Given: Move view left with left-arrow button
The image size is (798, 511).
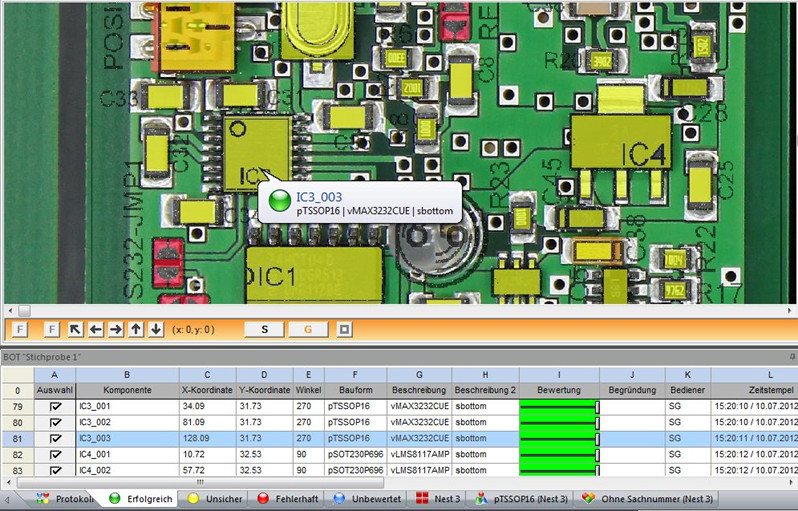Looking at the screenshot, I should (x=96, y=329).
